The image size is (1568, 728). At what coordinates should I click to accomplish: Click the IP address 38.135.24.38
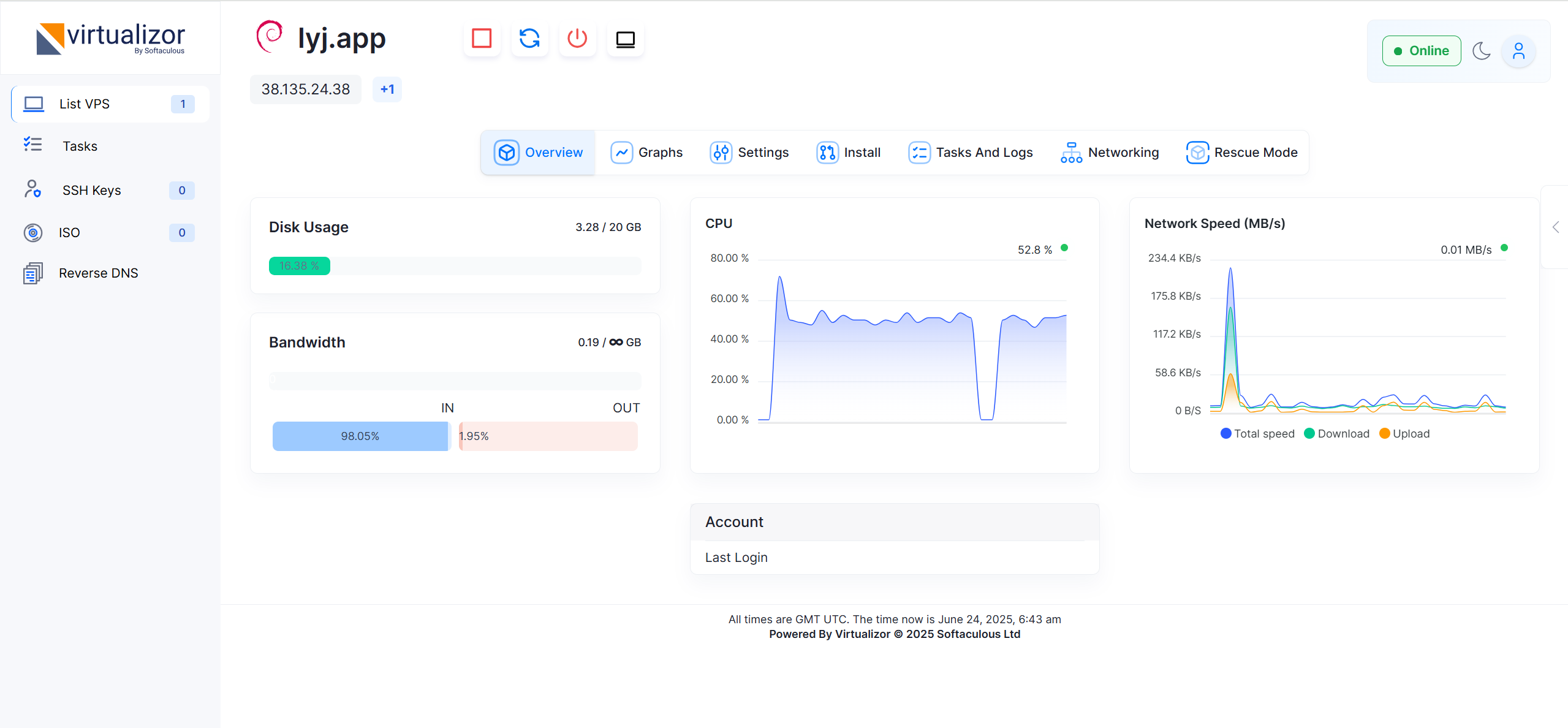[306, 89]
